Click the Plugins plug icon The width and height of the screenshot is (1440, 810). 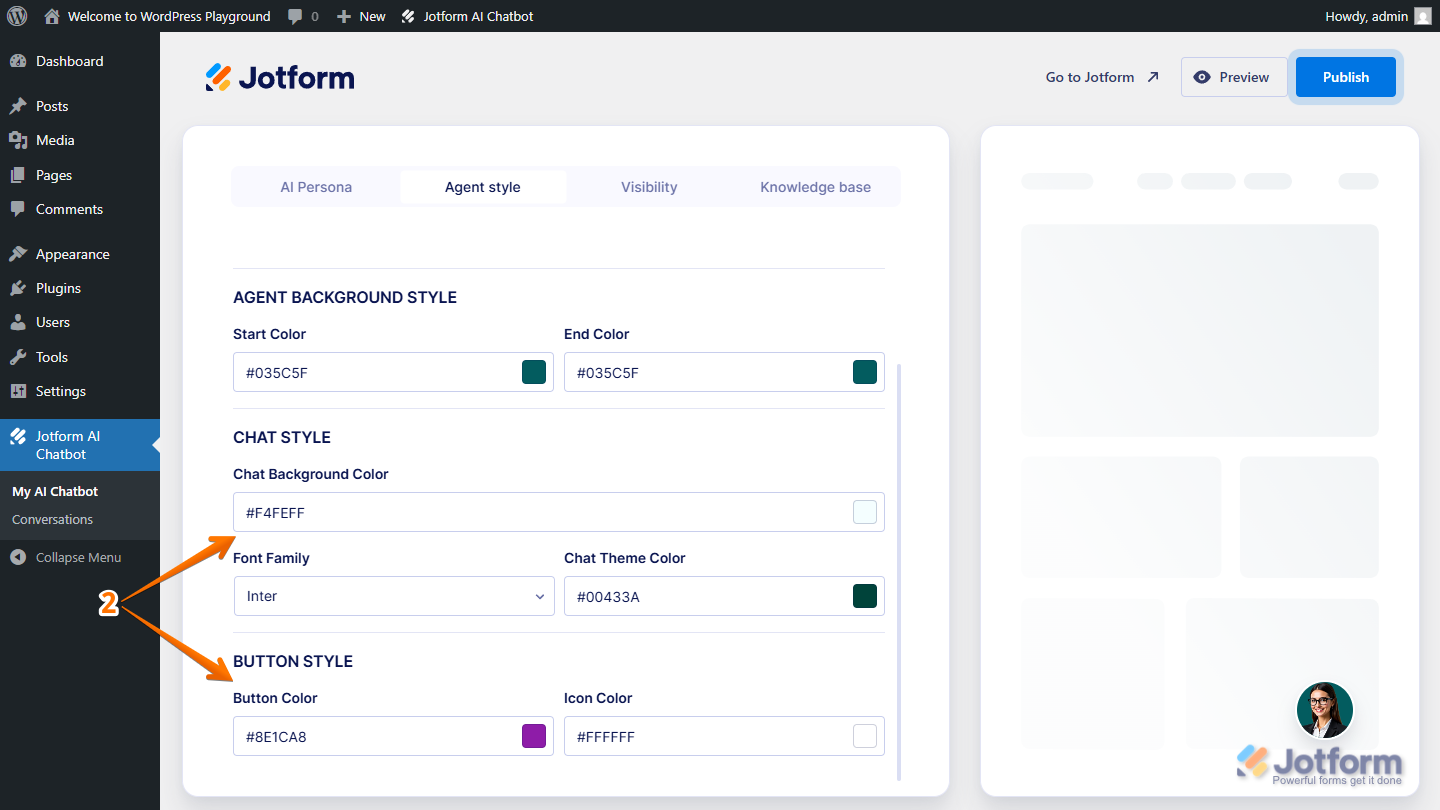(x=18, y=288)
